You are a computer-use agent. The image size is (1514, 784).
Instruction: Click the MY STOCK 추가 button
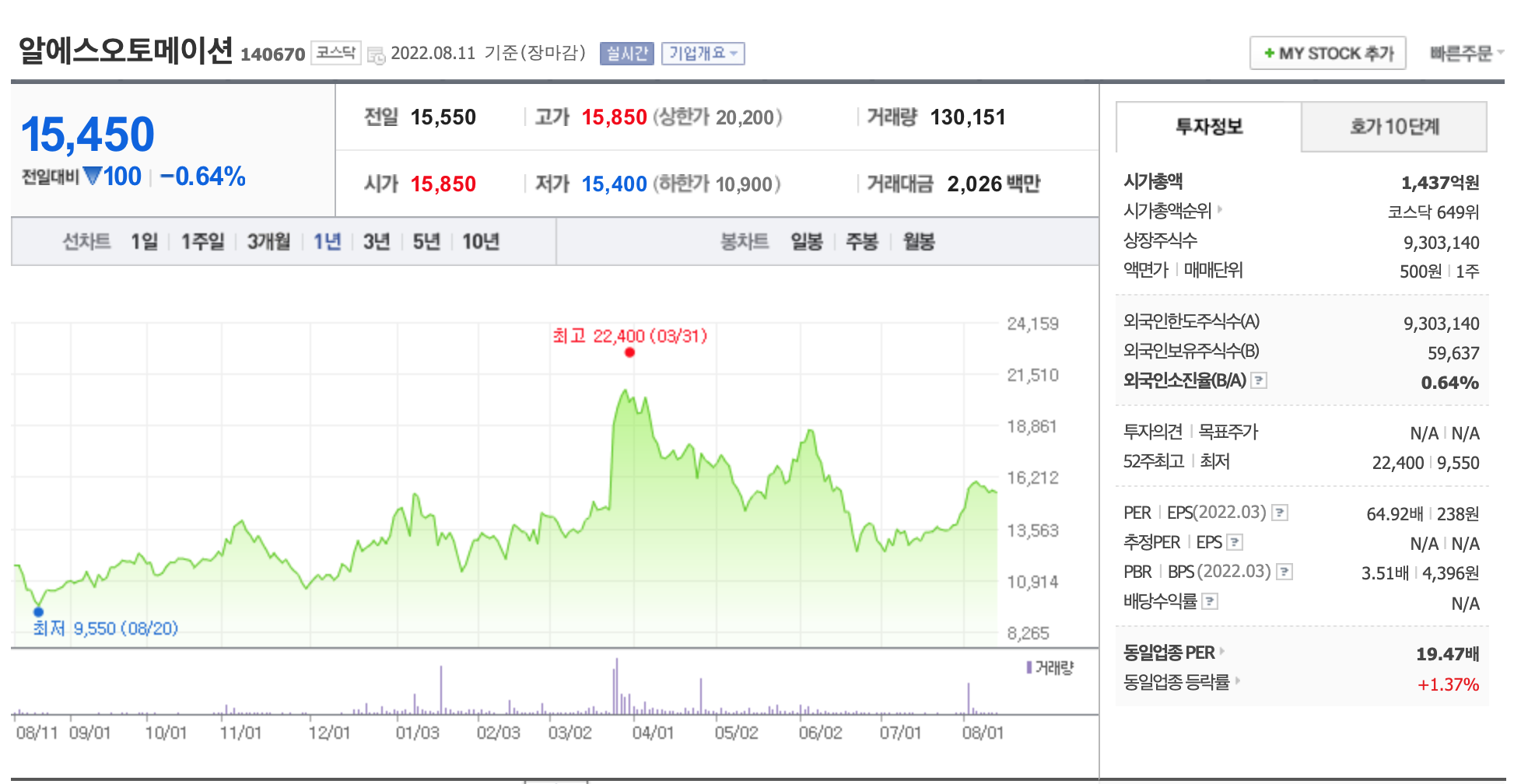pos(1328,53)
